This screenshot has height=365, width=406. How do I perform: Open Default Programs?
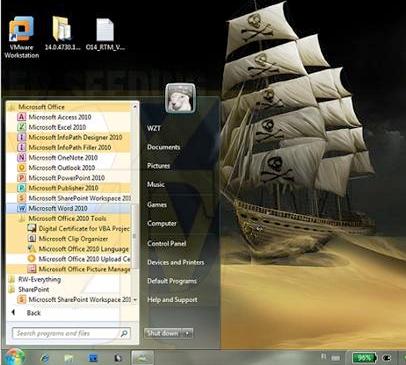[172, 281]
